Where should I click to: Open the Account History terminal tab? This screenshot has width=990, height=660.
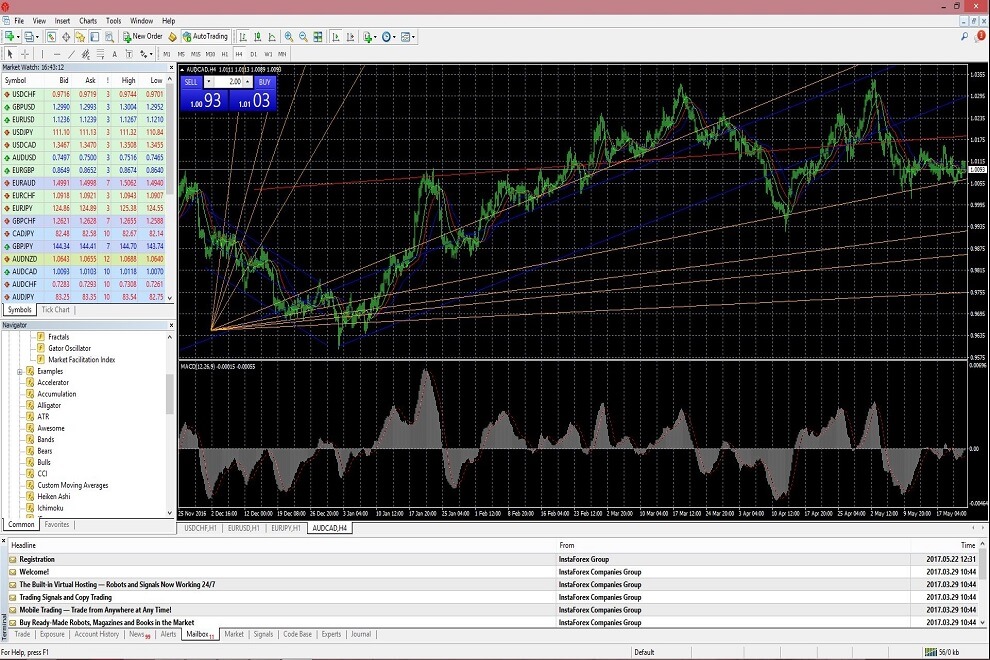pyautogui.click(x=97, y=634)
